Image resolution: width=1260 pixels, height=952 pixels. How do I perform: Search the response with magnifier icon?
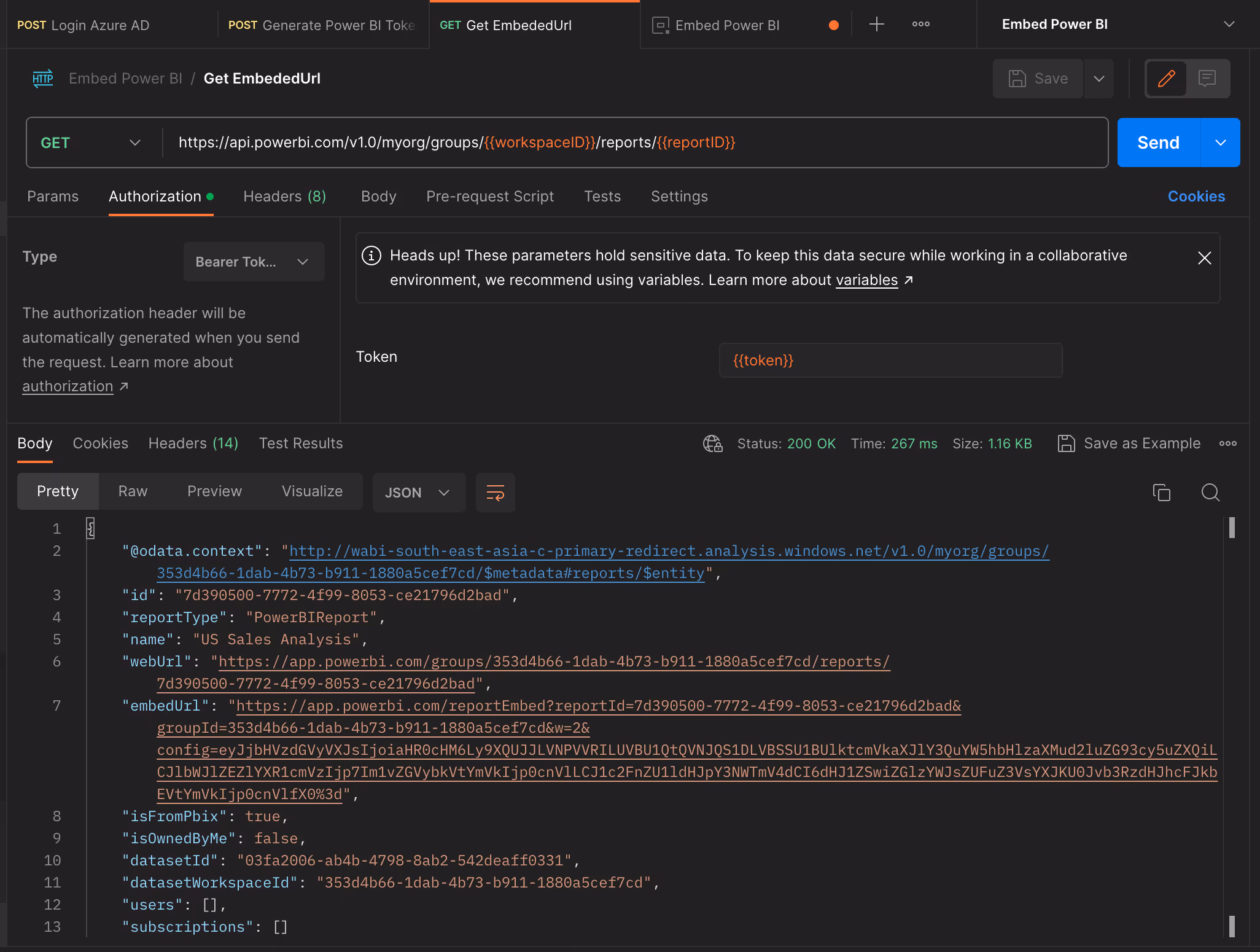click(1210, 493)
